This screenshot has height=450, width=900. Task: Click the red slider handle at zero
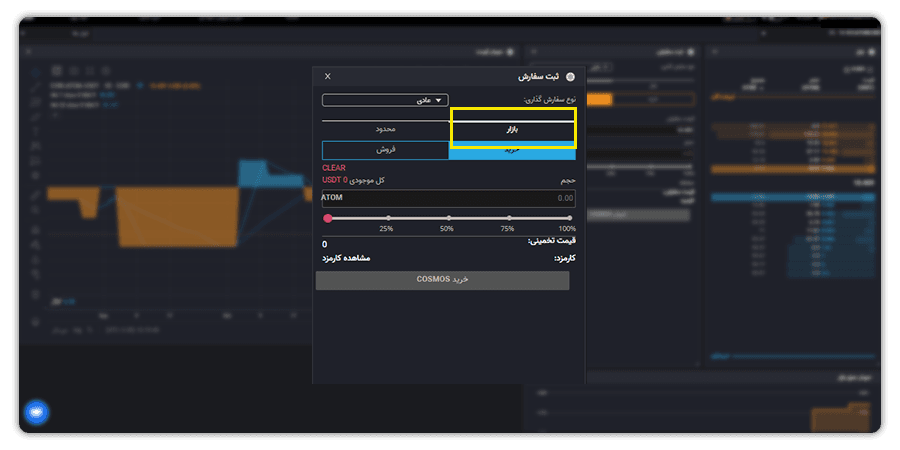[x=327, y=218]
